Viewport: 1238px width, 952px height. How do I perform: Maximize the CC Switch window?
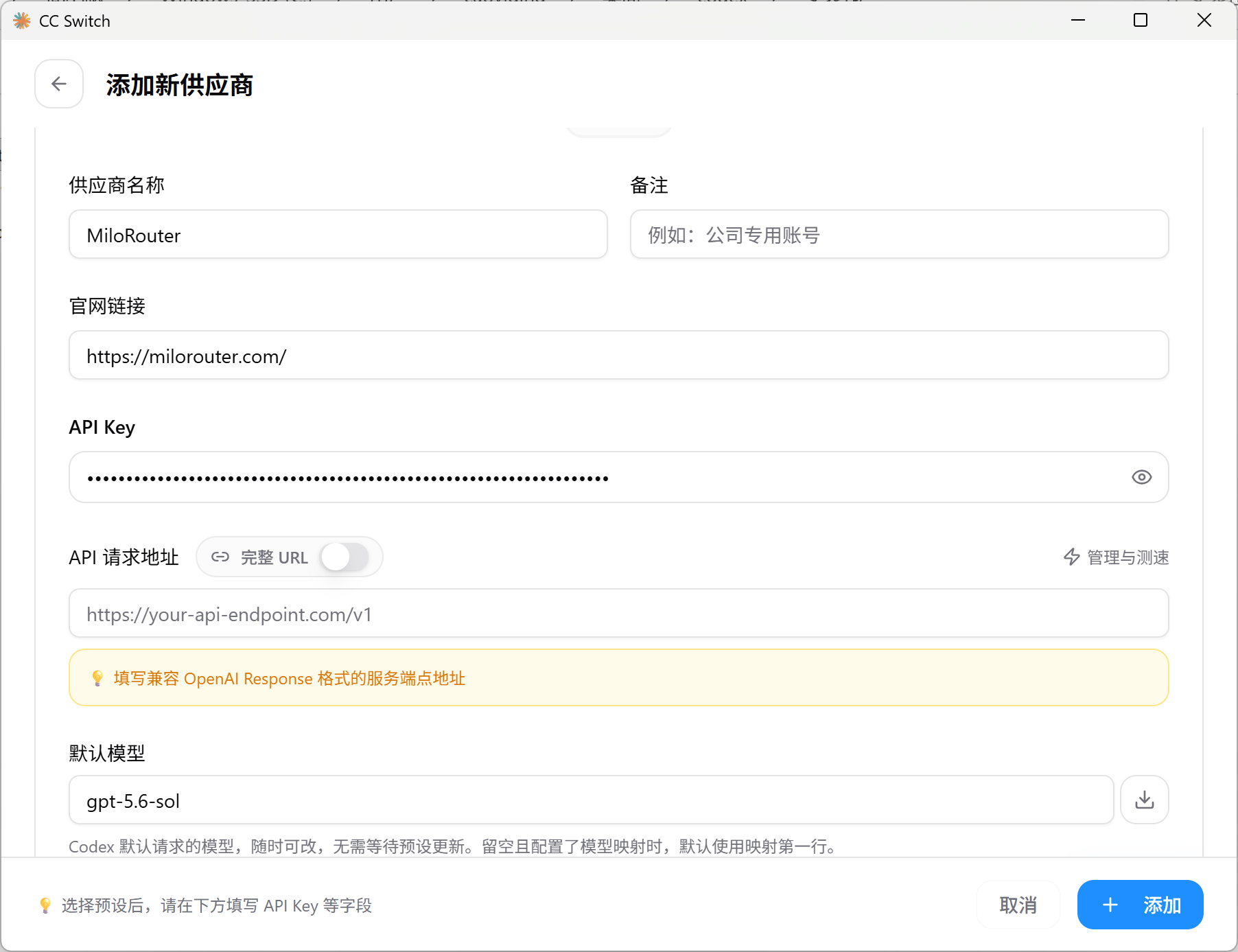(x=1141, y=20)
